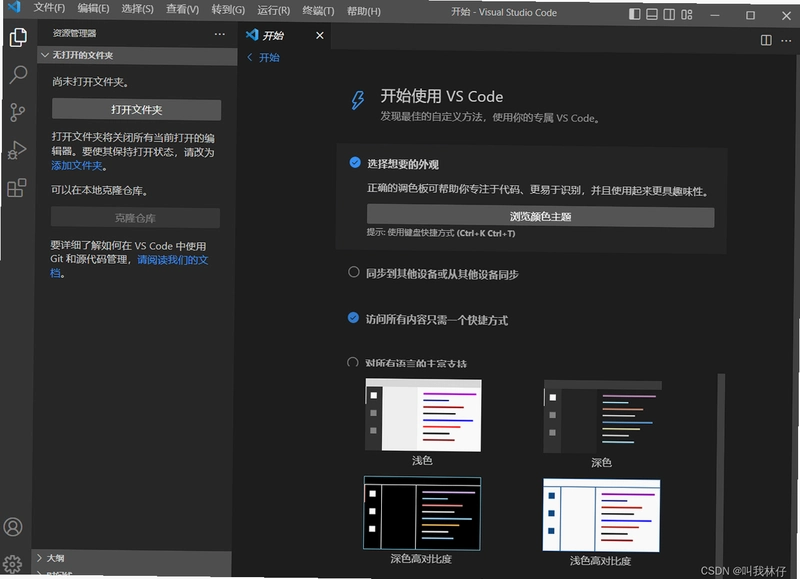Toggle bottom panel layout icon
Screen dimensions: 800x579
pyautogui.click(x=652, y=14)
